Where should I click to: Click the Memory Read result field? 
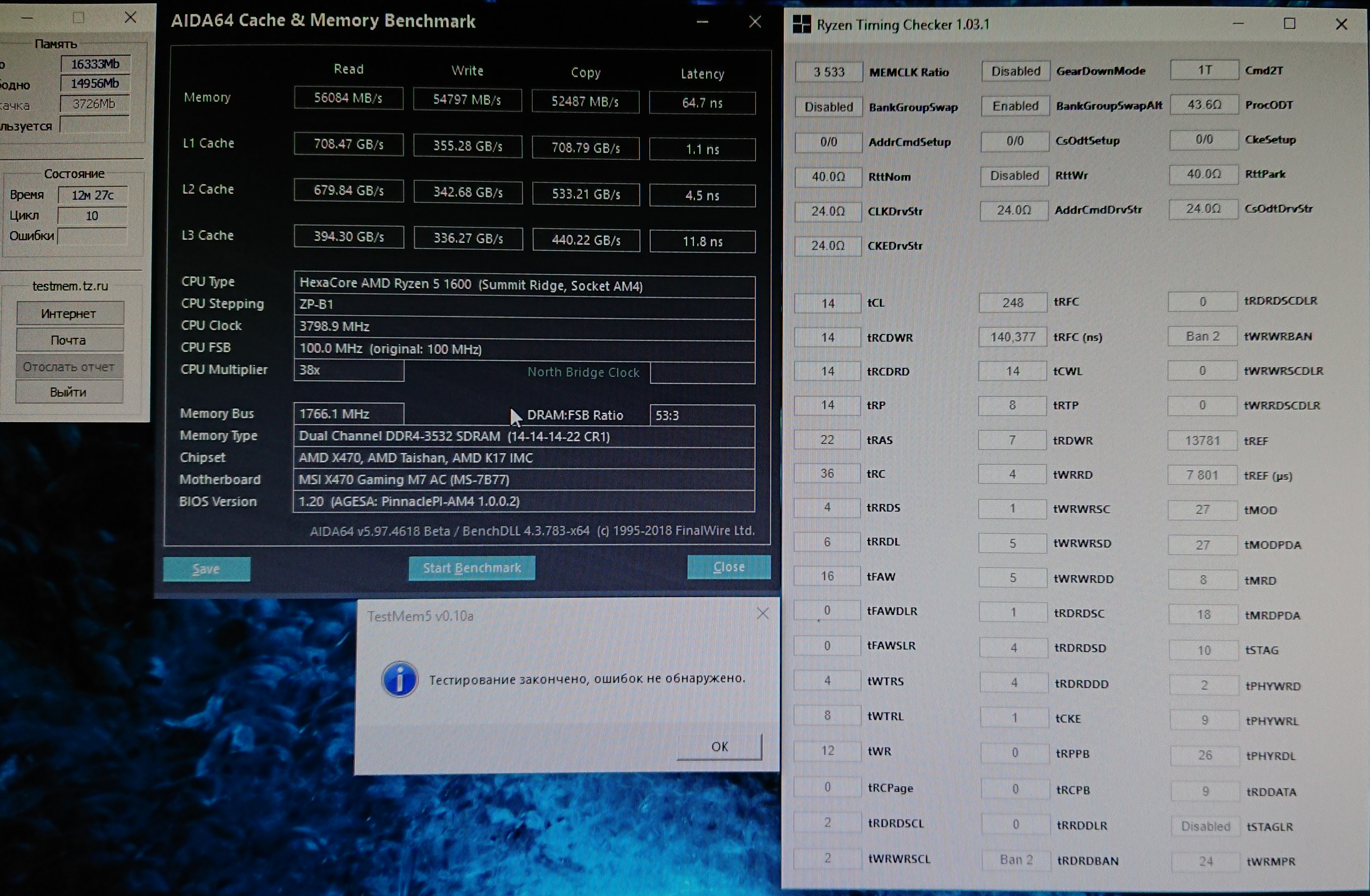[x=348, y=98]
